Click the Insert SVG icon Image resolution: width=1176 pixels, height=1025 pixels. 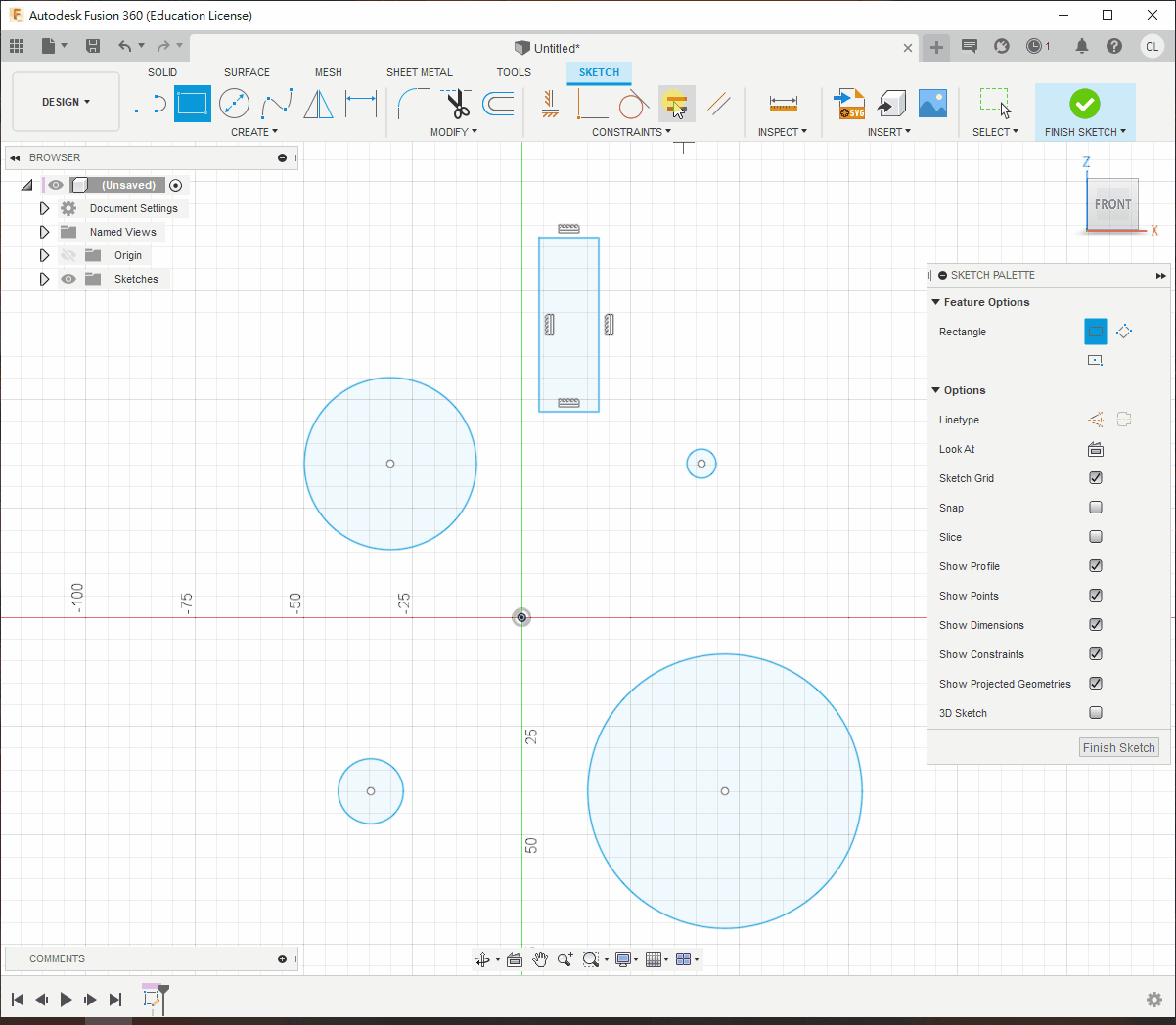pyautogui.click(x=849, y=104)
